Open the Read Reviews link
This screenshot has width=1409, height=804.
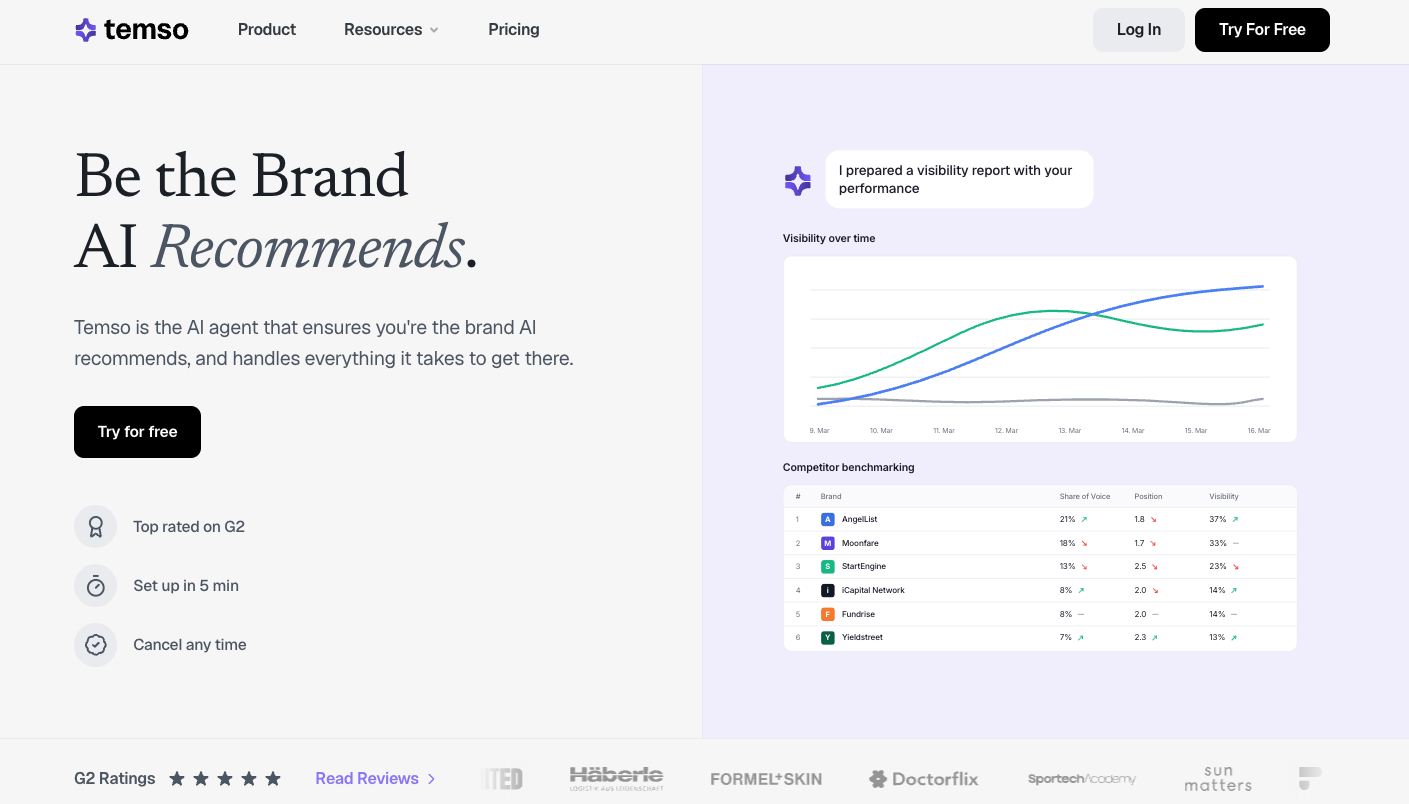pyautogui.click(x=367, y=779)
